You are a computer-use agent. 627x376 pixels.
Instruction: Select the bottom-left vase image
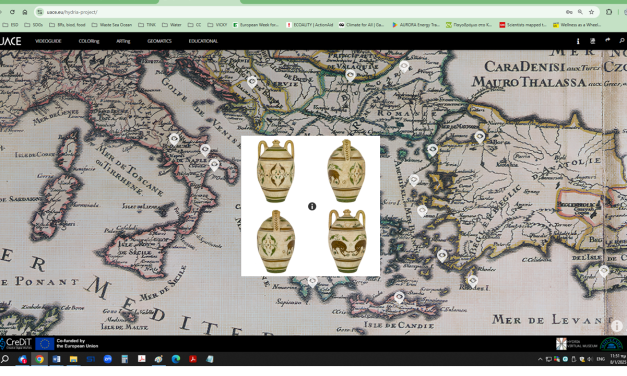(x=276, y=242)
